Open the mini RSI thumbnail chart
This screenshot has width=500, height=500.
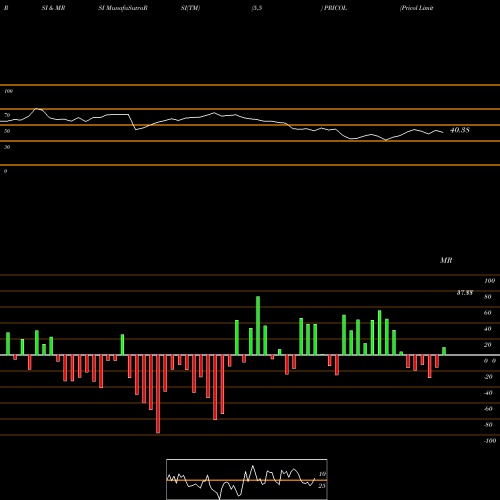click(247, 479)
